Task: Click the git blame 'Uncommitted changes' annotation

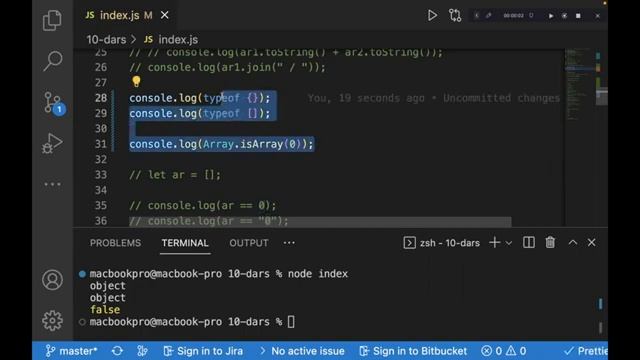Action: click(x=434, y=98)
